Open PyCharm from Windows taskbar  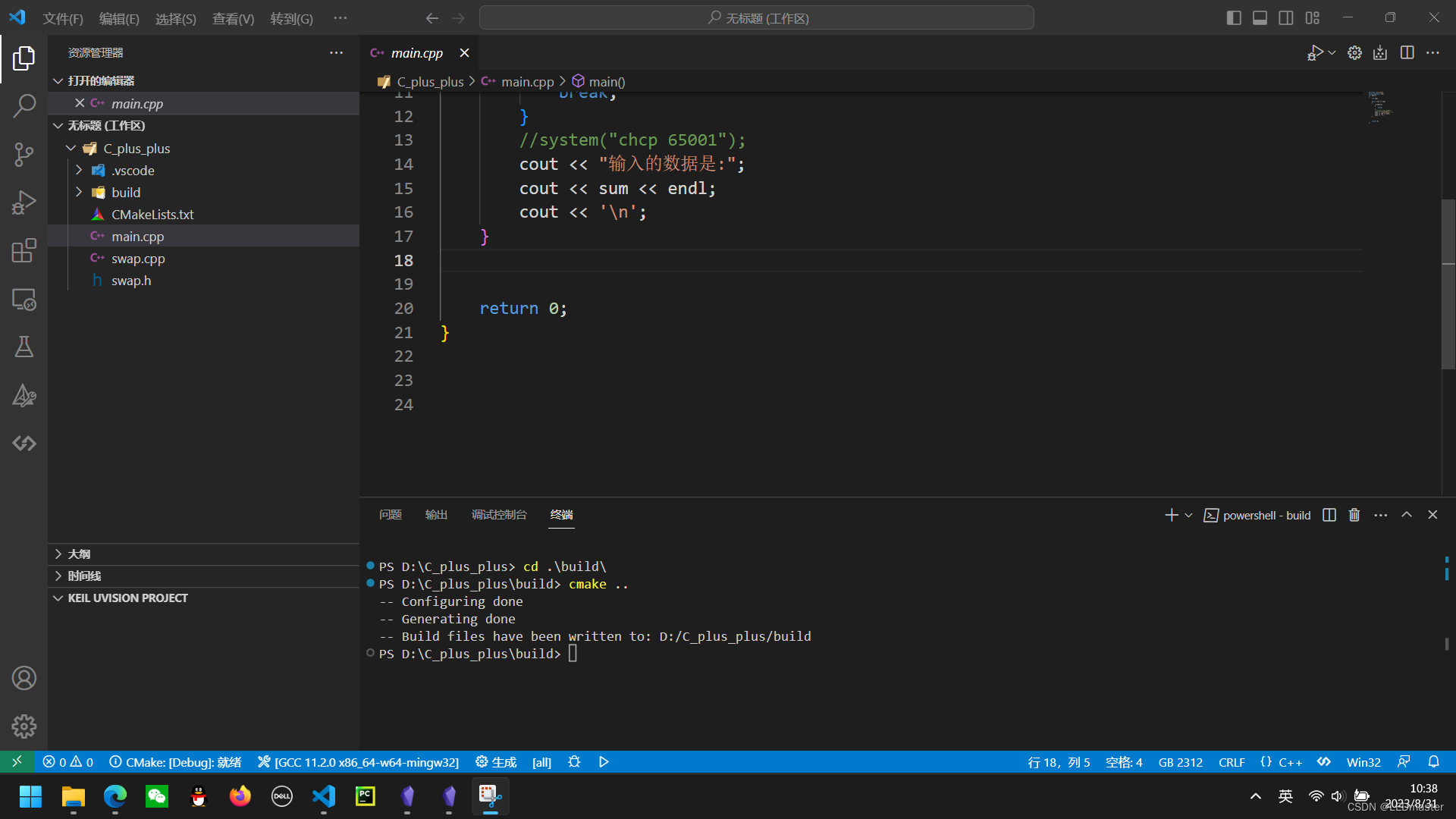coord(366,796)
